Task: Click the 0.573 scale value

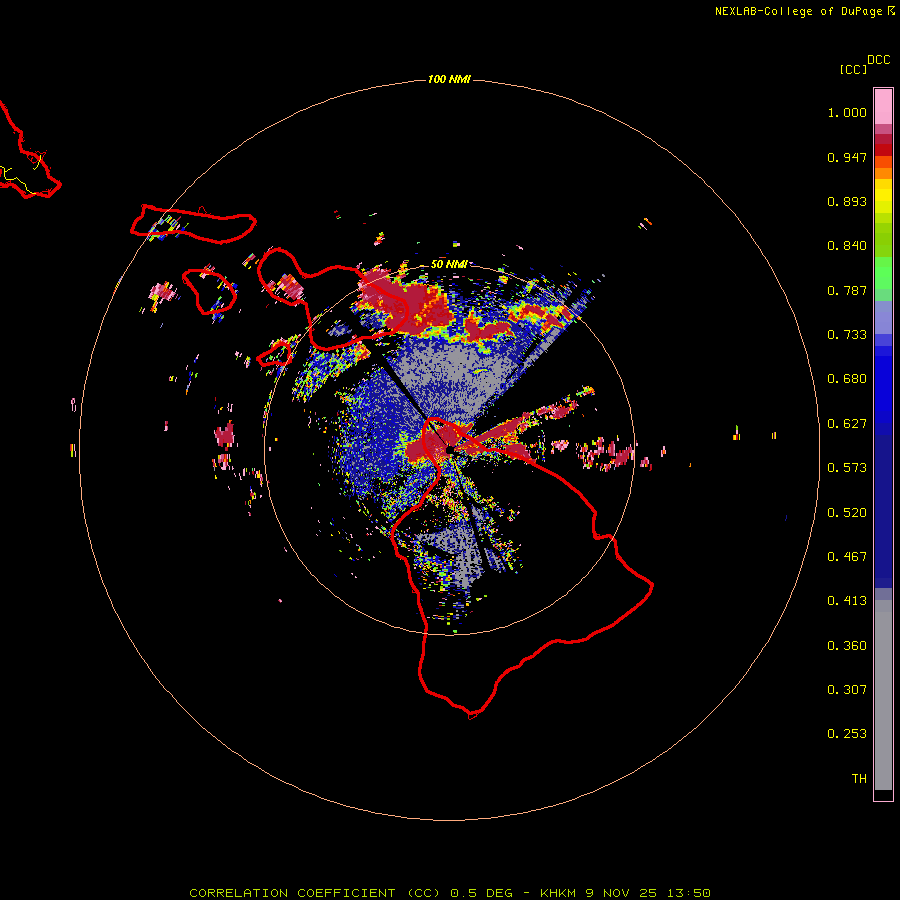Action: (x=847, y=468)
